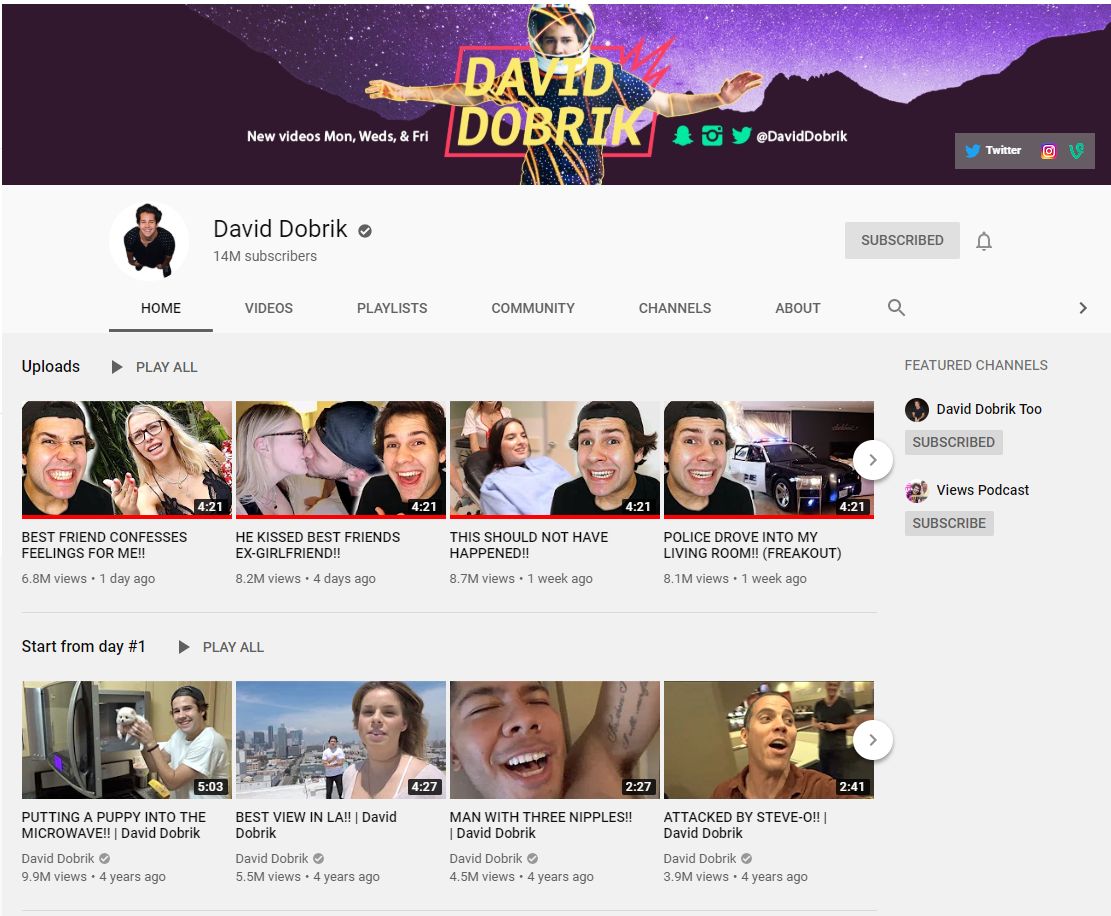Click '3.9M views • 4 years ago' text

tap(735, 876)
